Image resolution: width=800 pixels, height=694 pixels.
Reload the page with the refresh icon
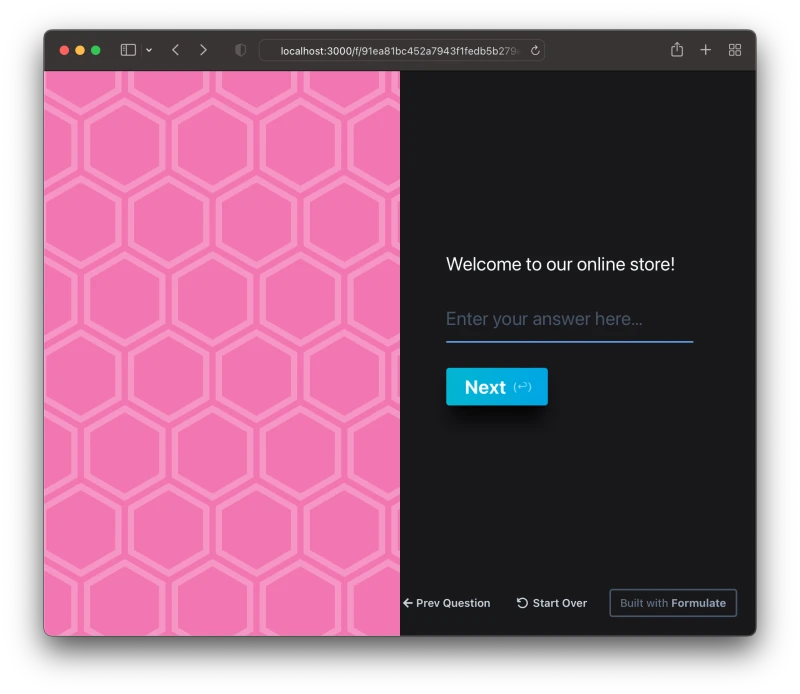[535, 50]
